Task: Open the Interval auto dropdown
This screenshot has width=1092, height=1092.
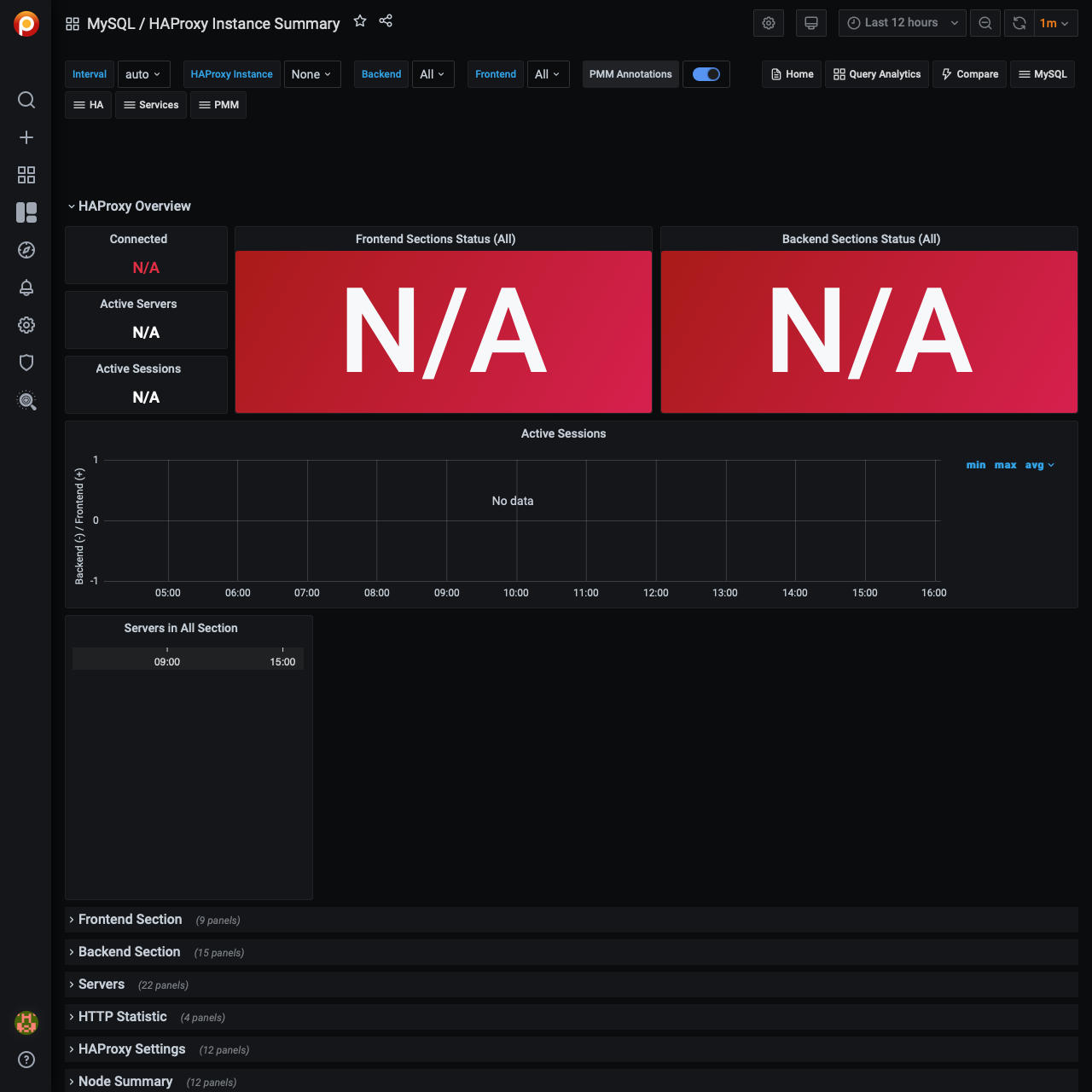Action: pyautogui.click(x=143, y=74)
